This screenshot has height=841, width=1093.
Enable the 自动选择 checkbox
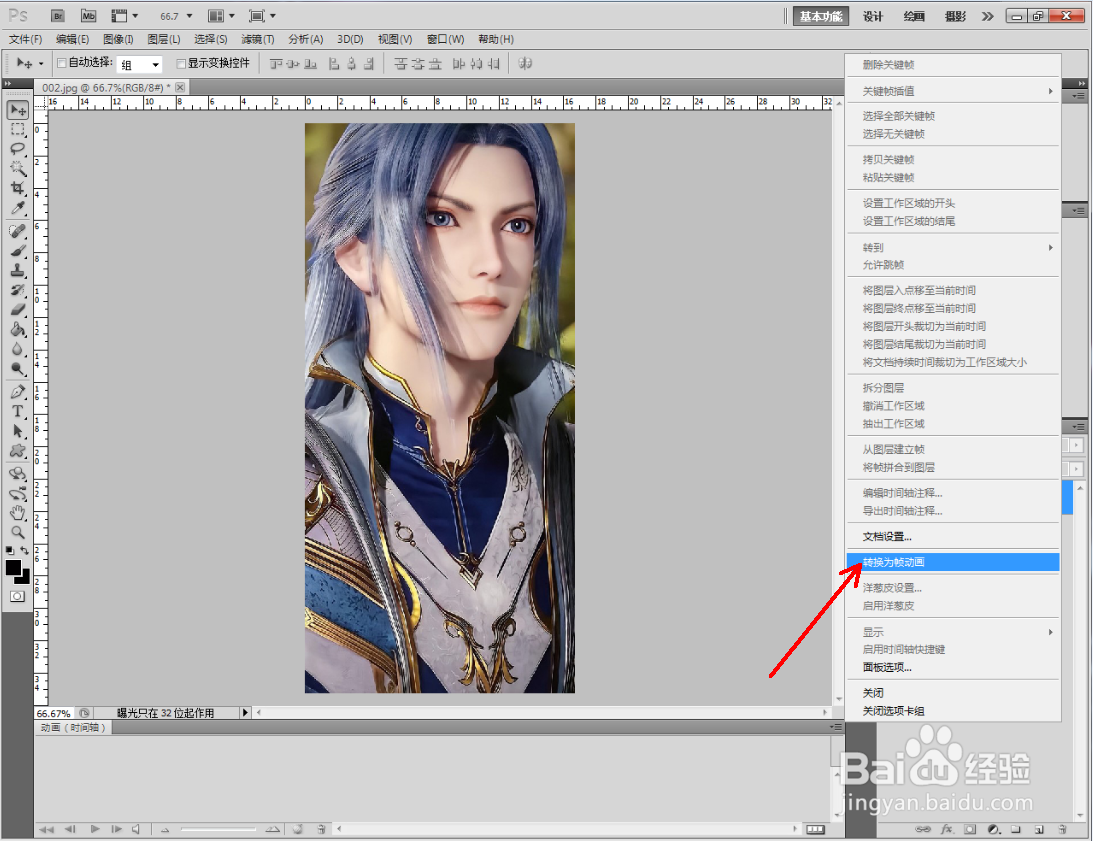61,63
